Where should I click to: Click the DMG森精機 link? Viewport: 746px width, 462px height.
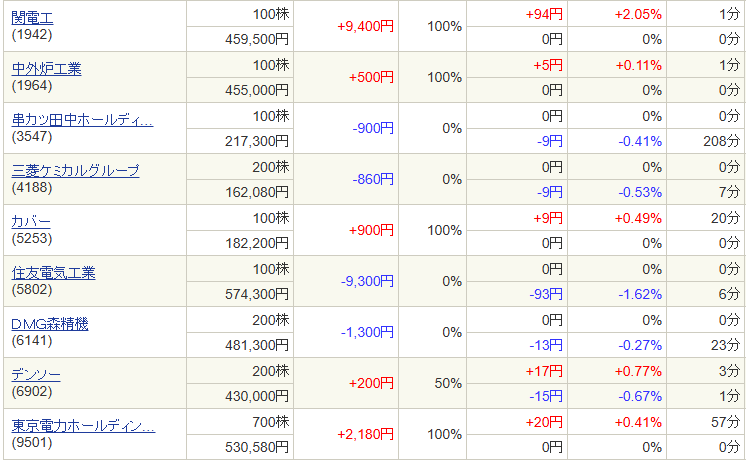coord(49,323)
